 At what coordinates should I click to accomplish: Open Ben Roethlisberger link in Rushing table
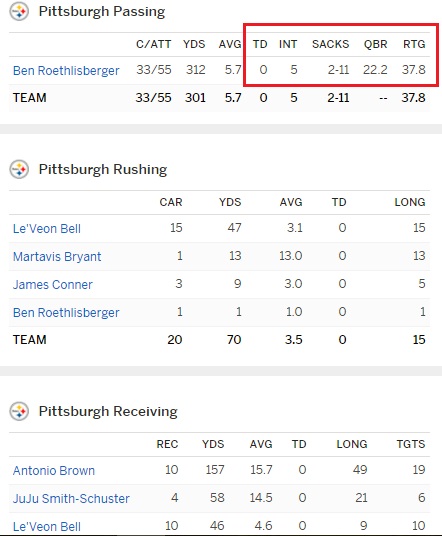pos(66,312)
